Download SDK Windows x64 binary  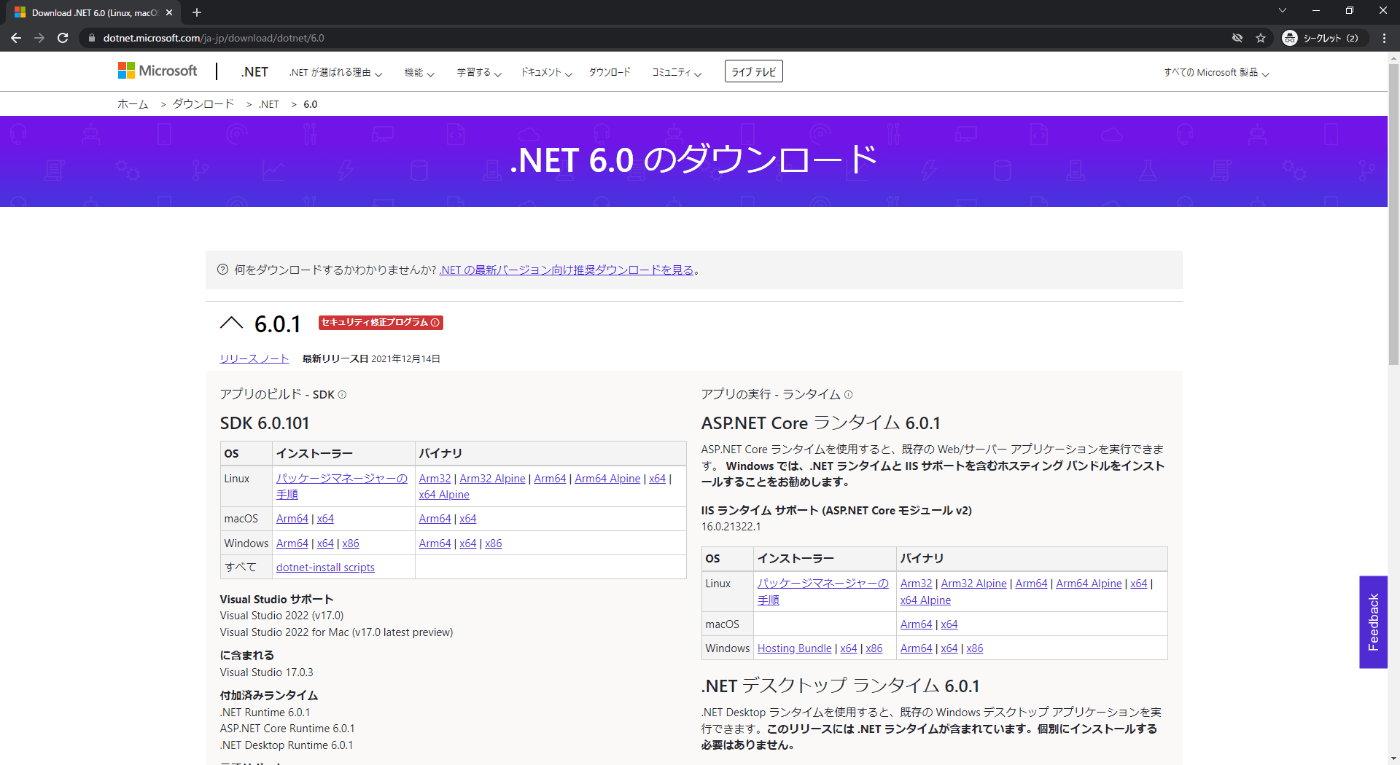point(468,544)
